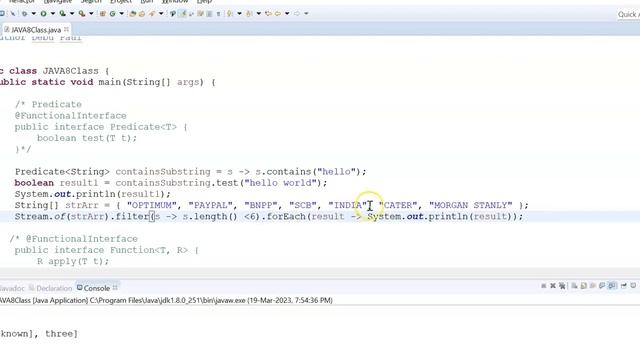Go to Previous Annotation icon
The width and height of the screenshot is (640, 360).
tap(249, 13)
